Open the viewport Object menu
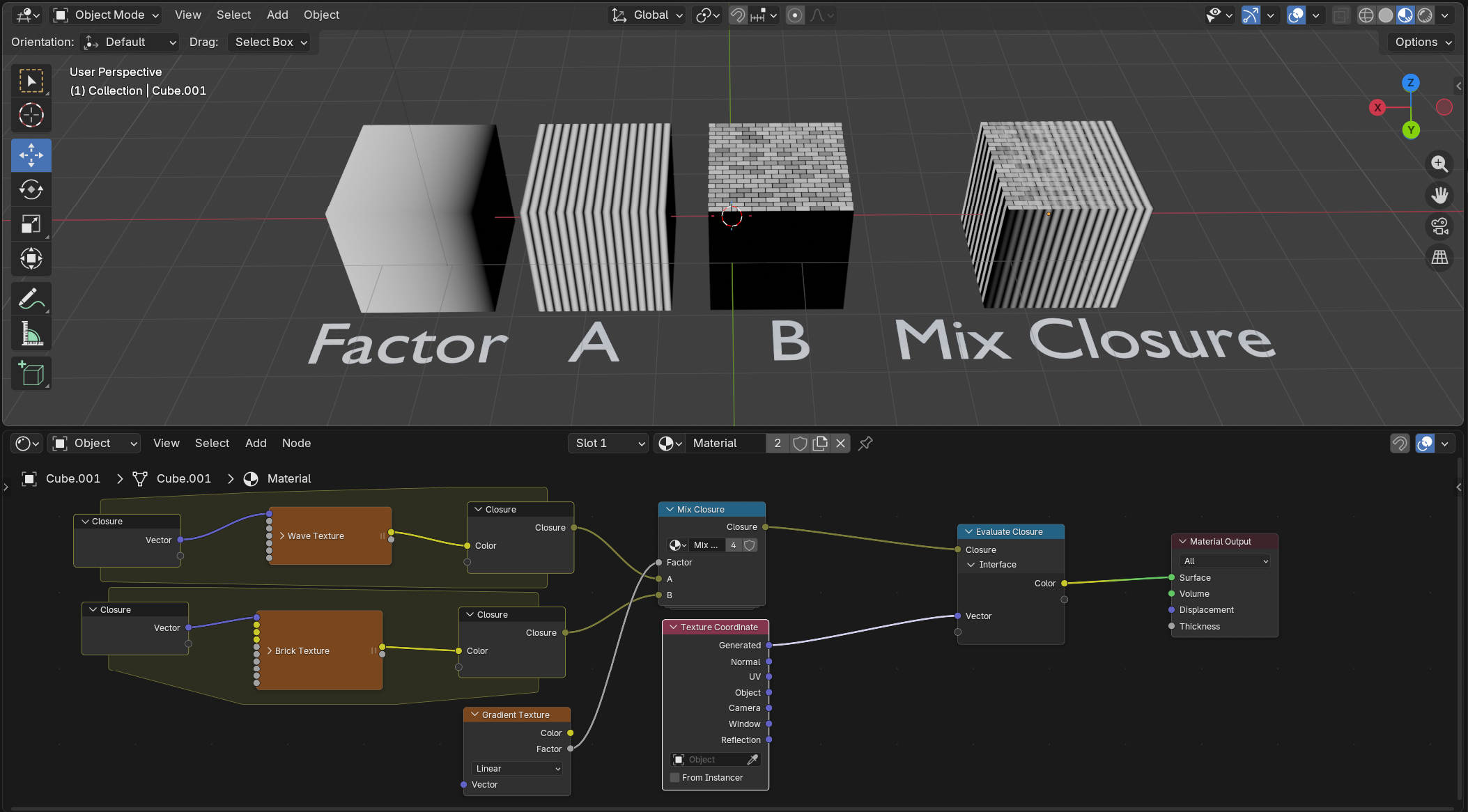 (x=321, y=15)
